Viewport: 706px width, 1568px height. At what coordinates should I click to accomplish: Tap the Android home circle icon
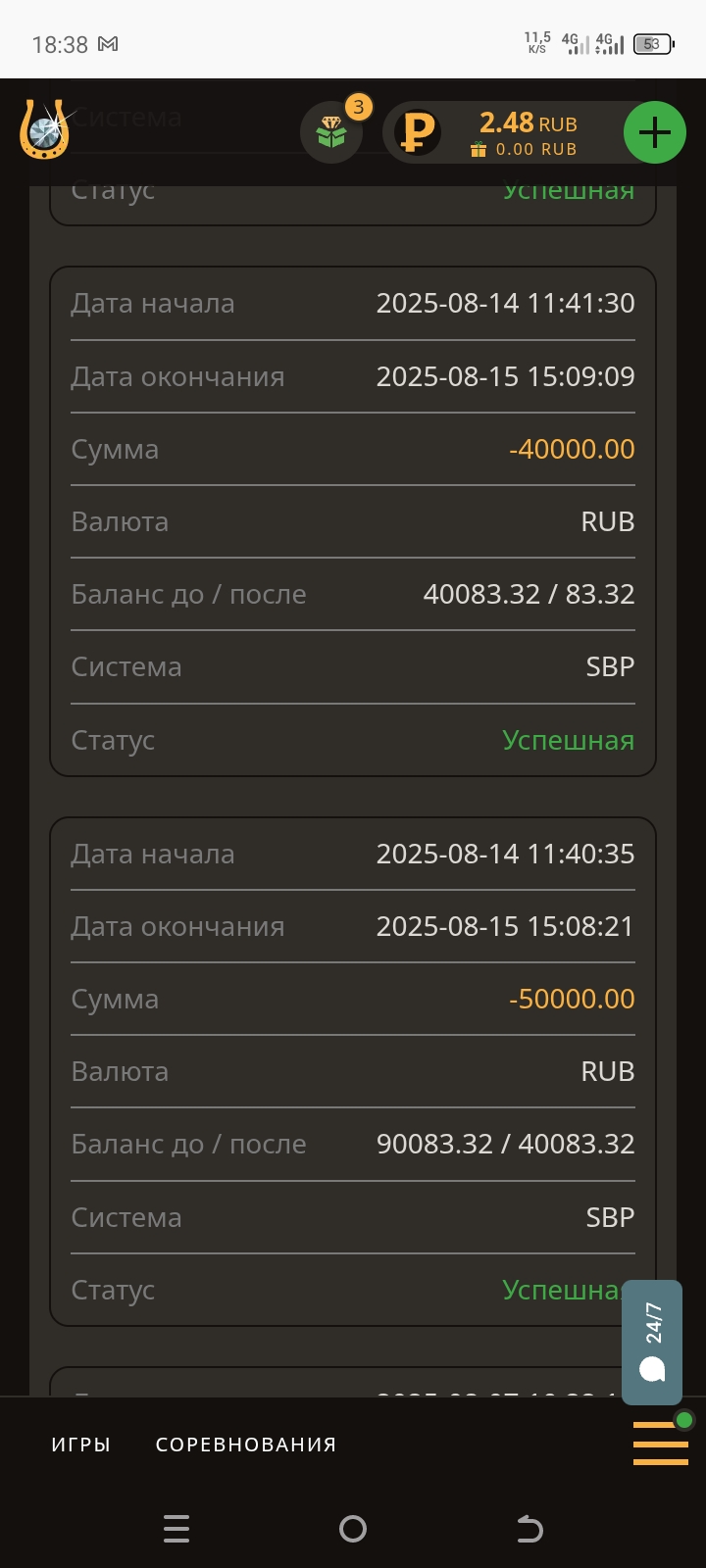pos(353,1529)
